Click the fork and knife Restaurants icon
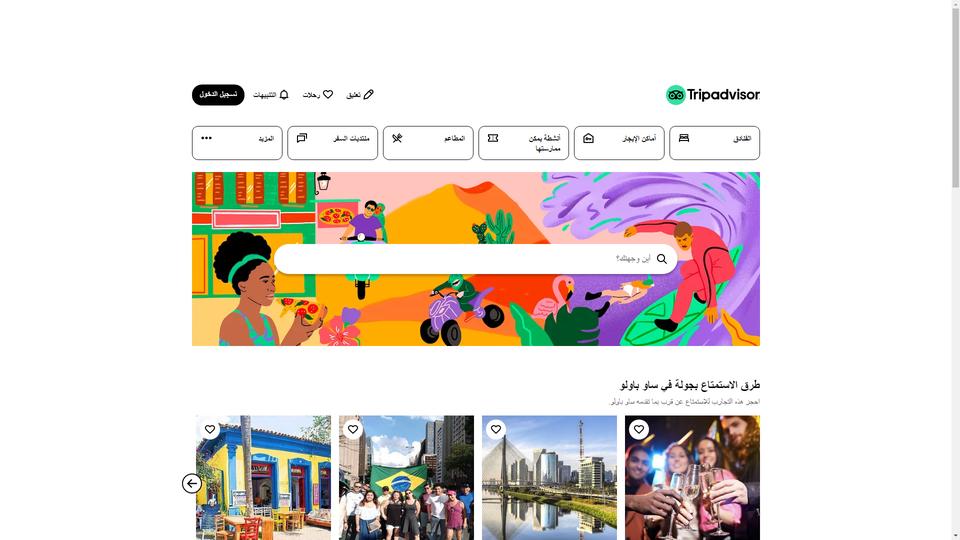960x540 pixels. 397,138
